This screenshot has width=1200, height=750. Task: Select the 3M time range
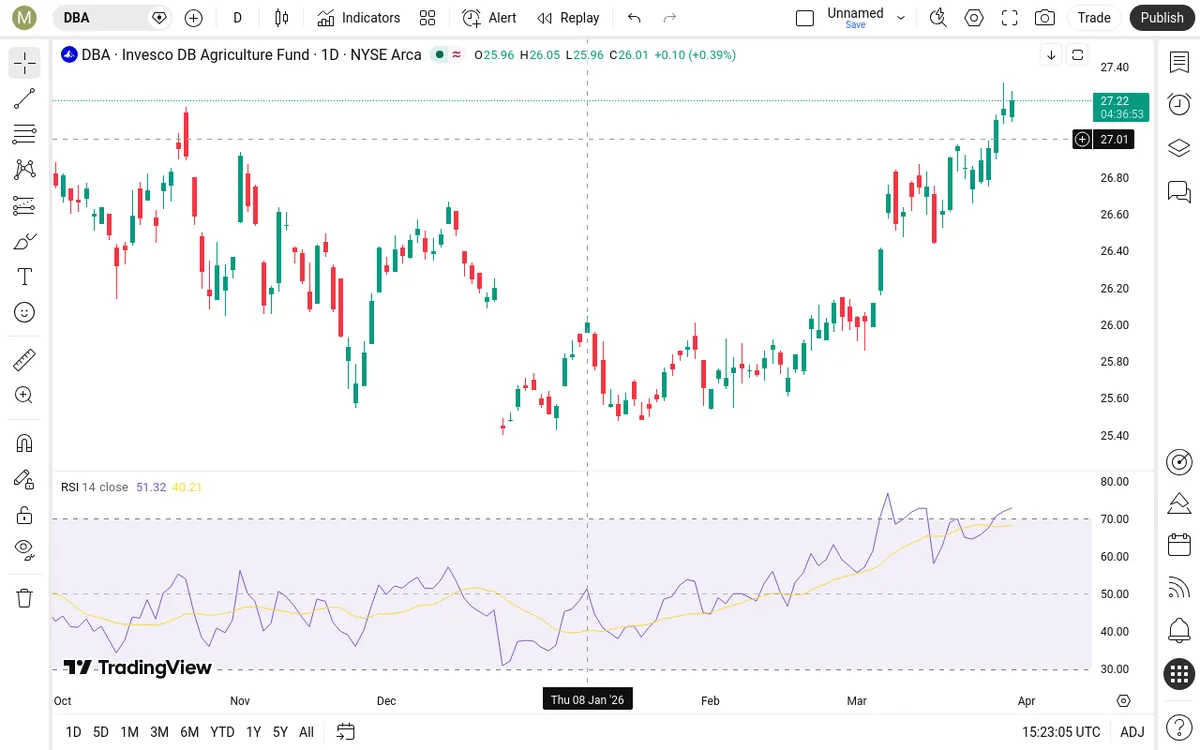pos(159,732)
